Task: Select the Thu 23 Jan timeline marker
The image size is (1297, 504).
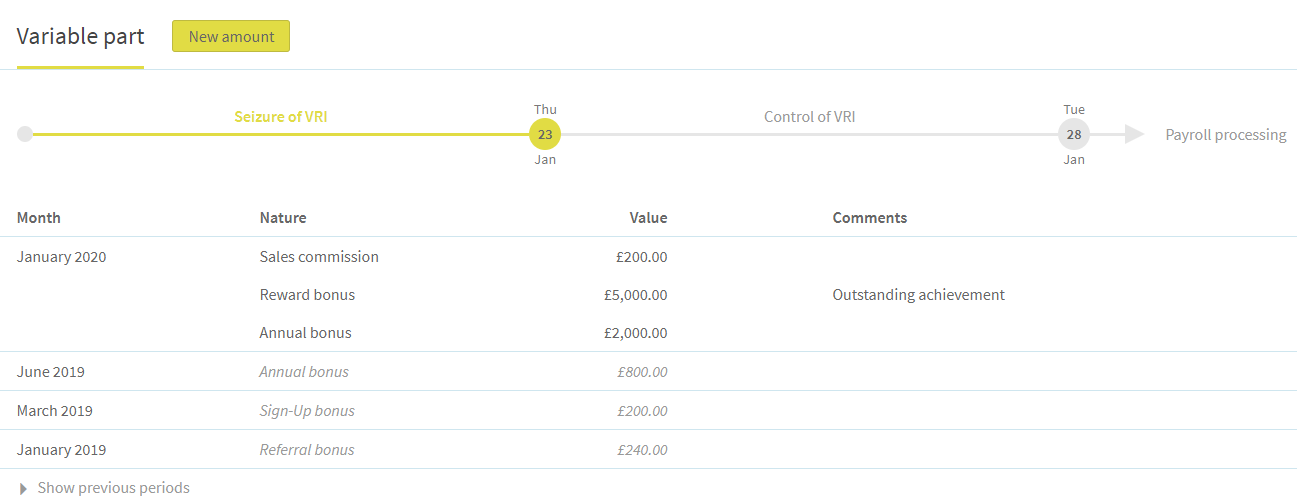Action: pos(545,134)
